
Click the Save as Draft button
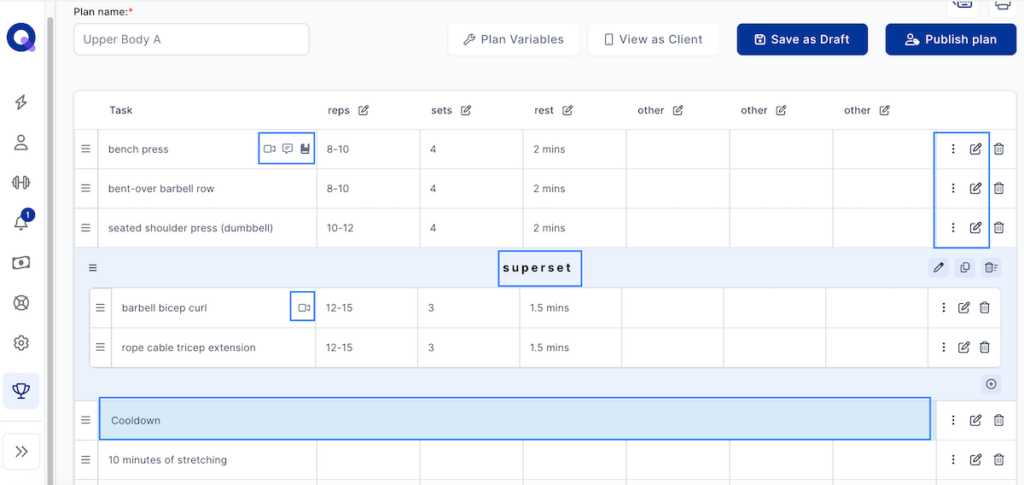pos(802,39)
